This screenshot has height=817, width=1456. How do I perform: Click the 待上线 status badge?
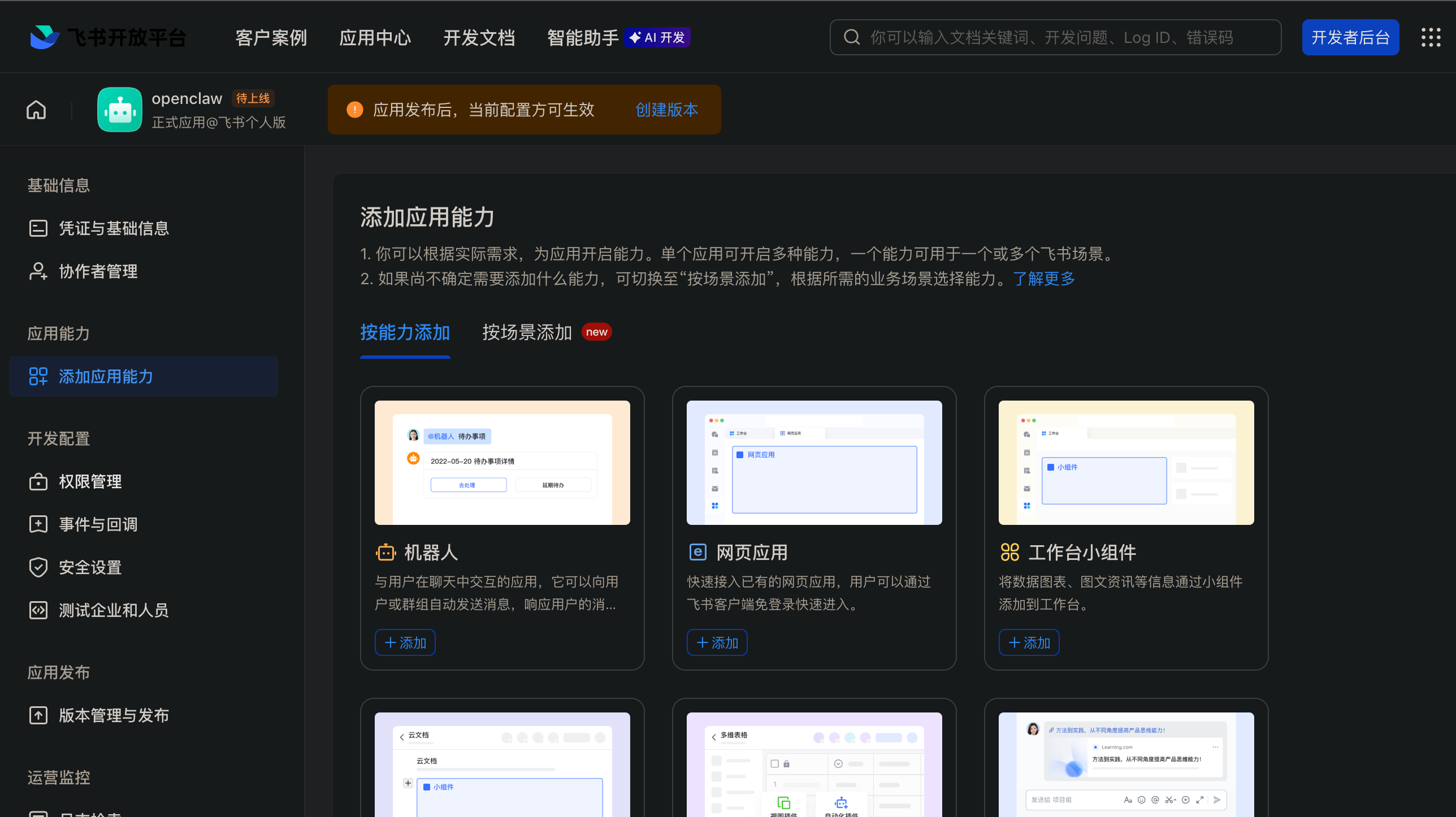coord(253,98)
